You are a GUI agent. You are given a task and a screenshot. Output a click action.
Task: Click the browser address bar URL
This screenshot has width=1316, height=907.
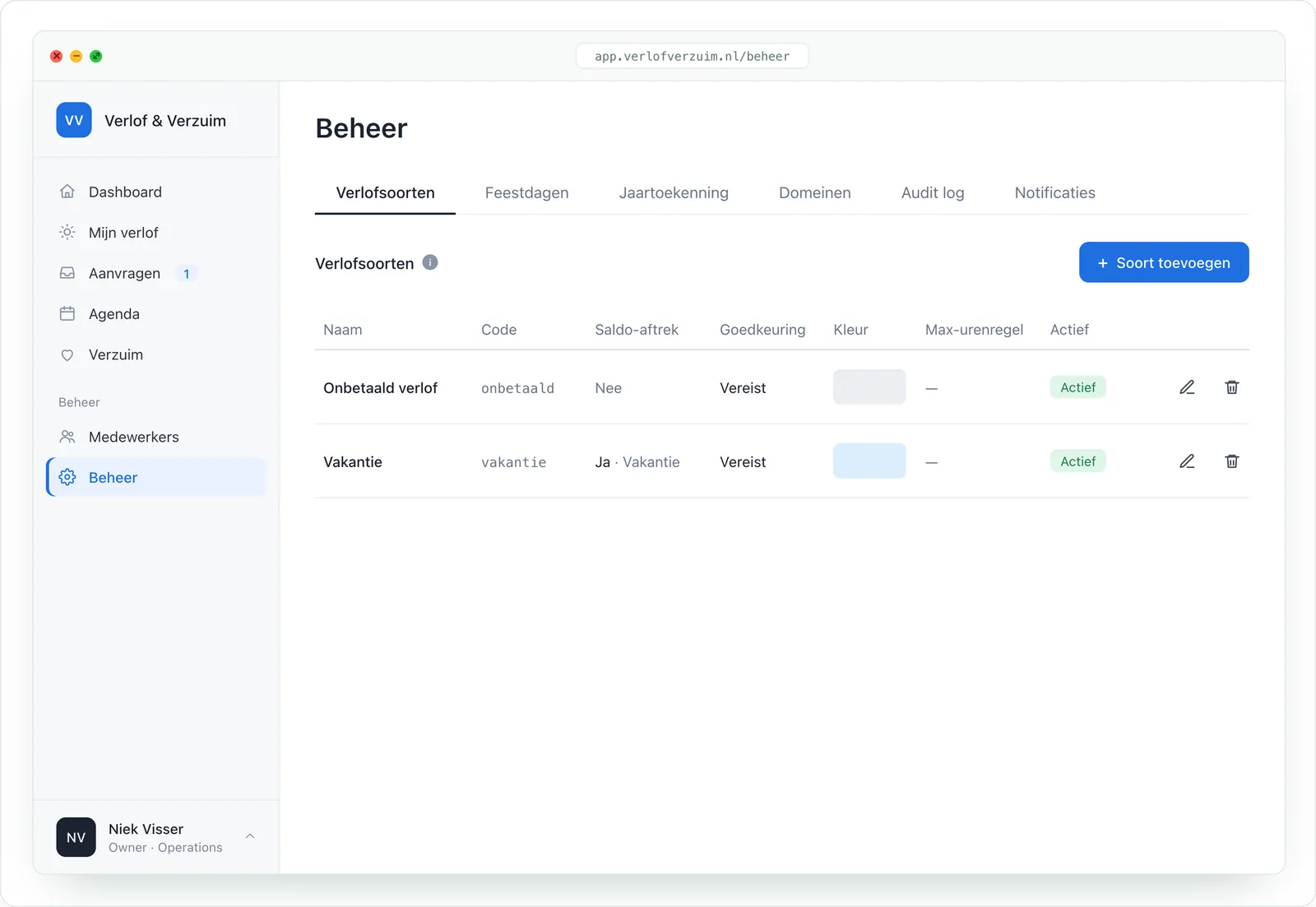pyautogui.click(x=692, y=56)
